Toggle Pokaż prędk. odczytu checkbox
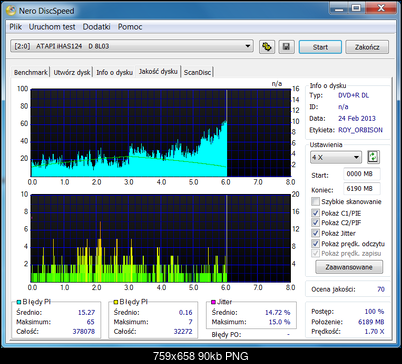Screen dimensions: 402x364 tap(315, 243)
